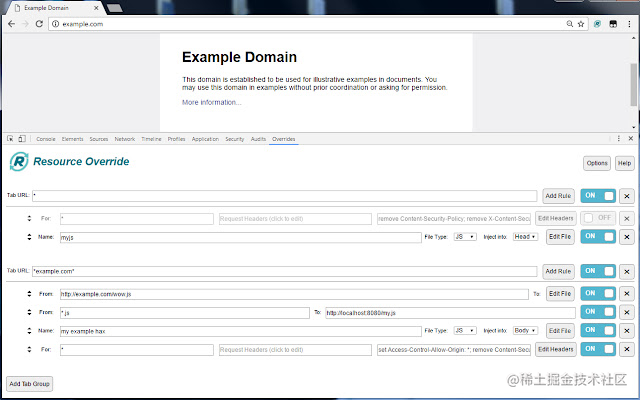
Task: Switch to Sources DevTools tab
Action: click(99, 139)
